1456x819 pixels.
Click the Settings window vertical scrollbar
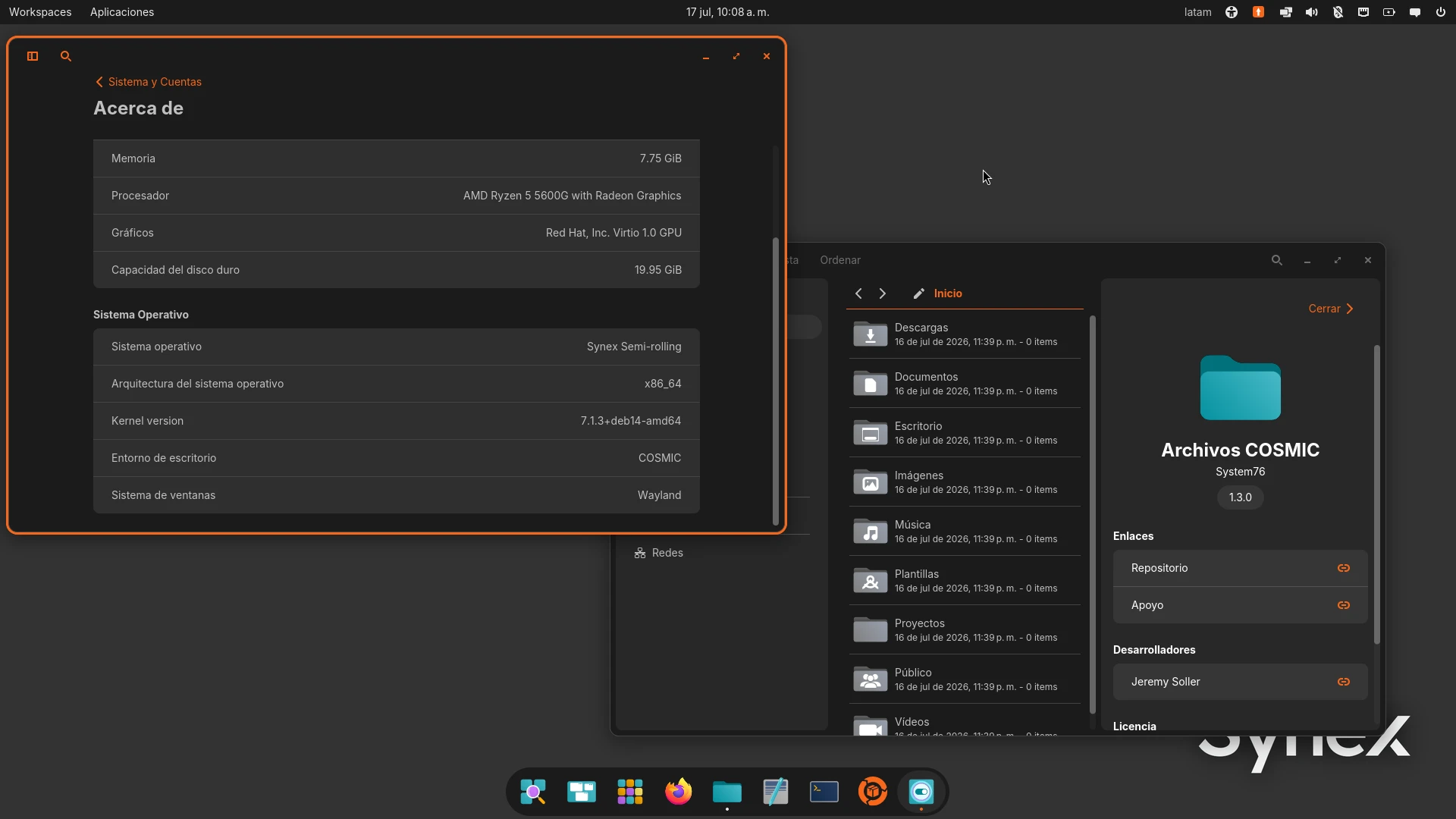775,381
